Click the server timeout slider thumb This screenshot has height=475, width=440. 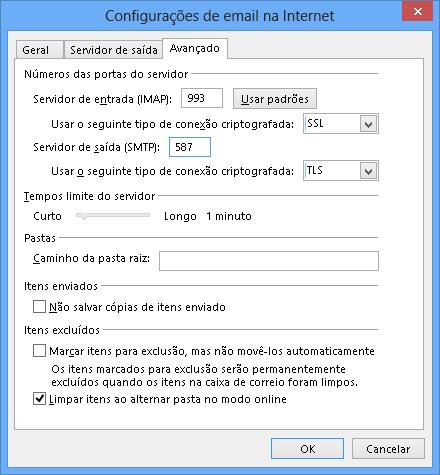tap(84, 216)
